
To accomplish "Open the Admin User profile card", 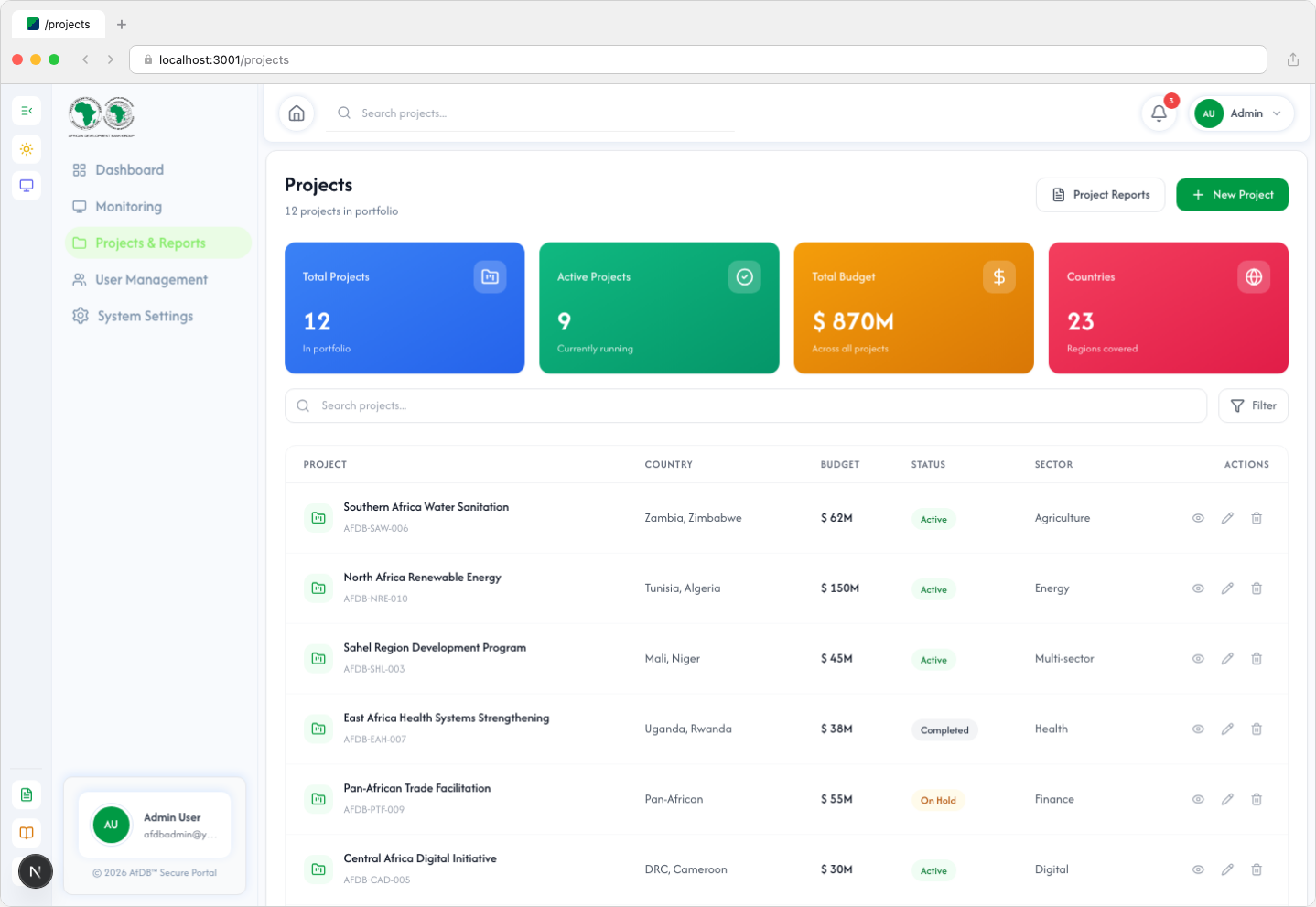I will [x=155, y=825].
